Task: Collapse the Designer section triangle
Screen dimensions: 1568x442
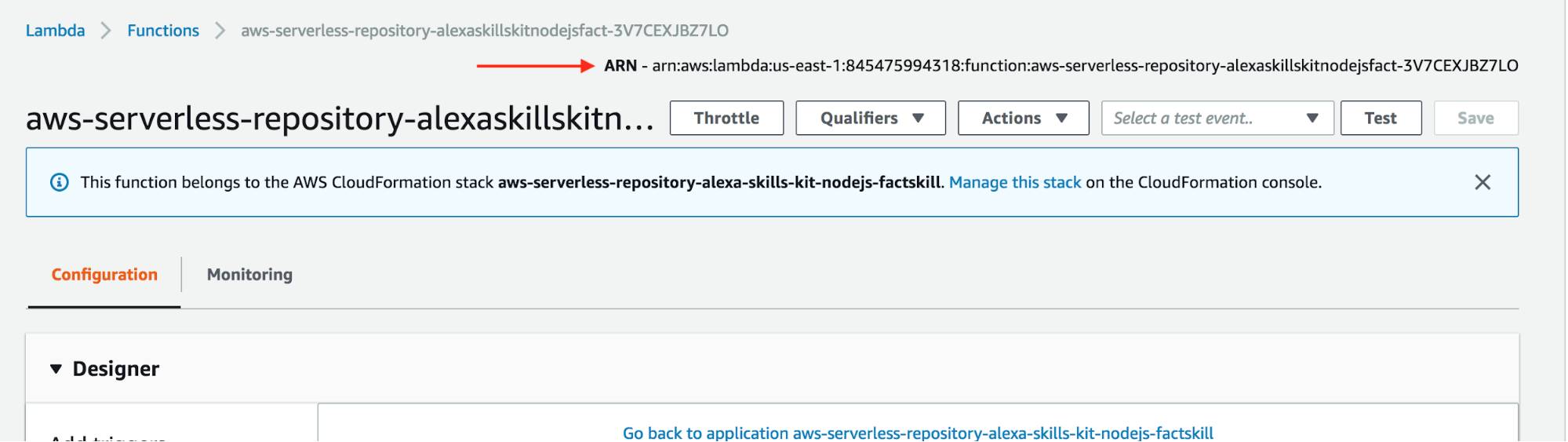Action: 56,369
